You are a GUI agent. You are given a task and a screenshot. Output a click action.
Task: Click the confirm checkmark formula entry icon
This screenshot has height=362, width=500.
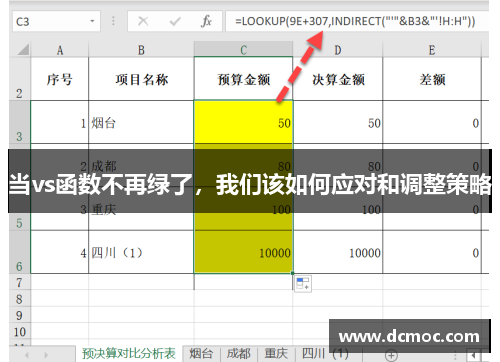tap(175, 21)
